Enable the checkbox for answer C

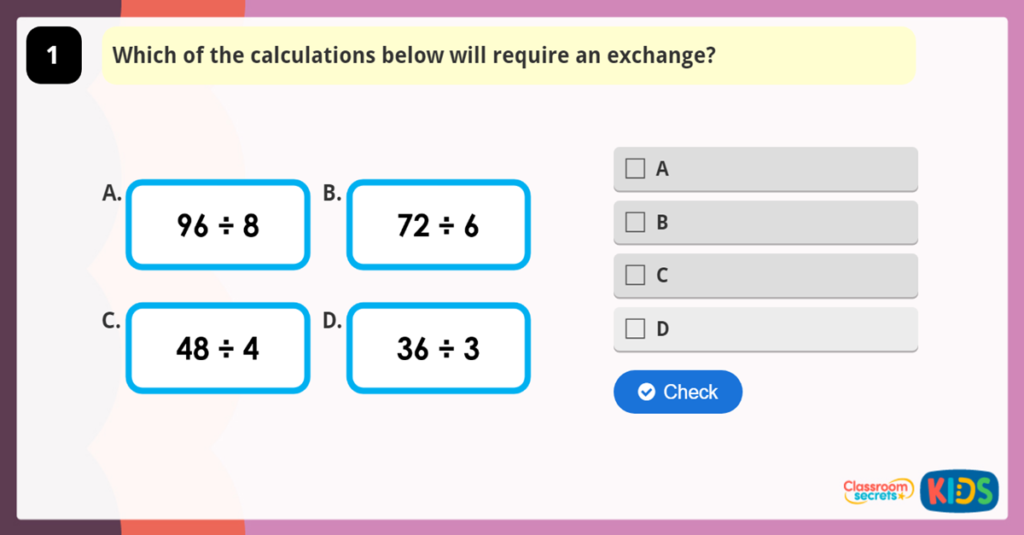(635, 275)
